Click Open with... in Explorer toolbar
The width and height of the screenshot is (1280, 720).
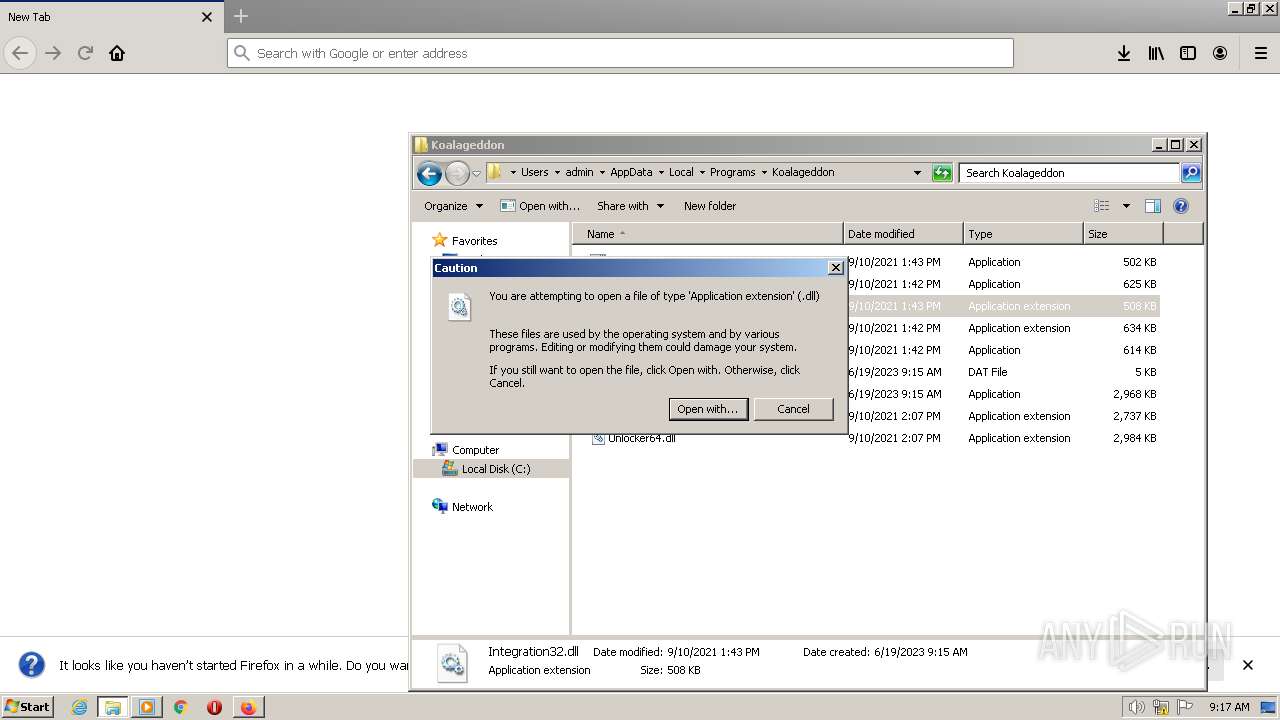(x=540, y=206)
